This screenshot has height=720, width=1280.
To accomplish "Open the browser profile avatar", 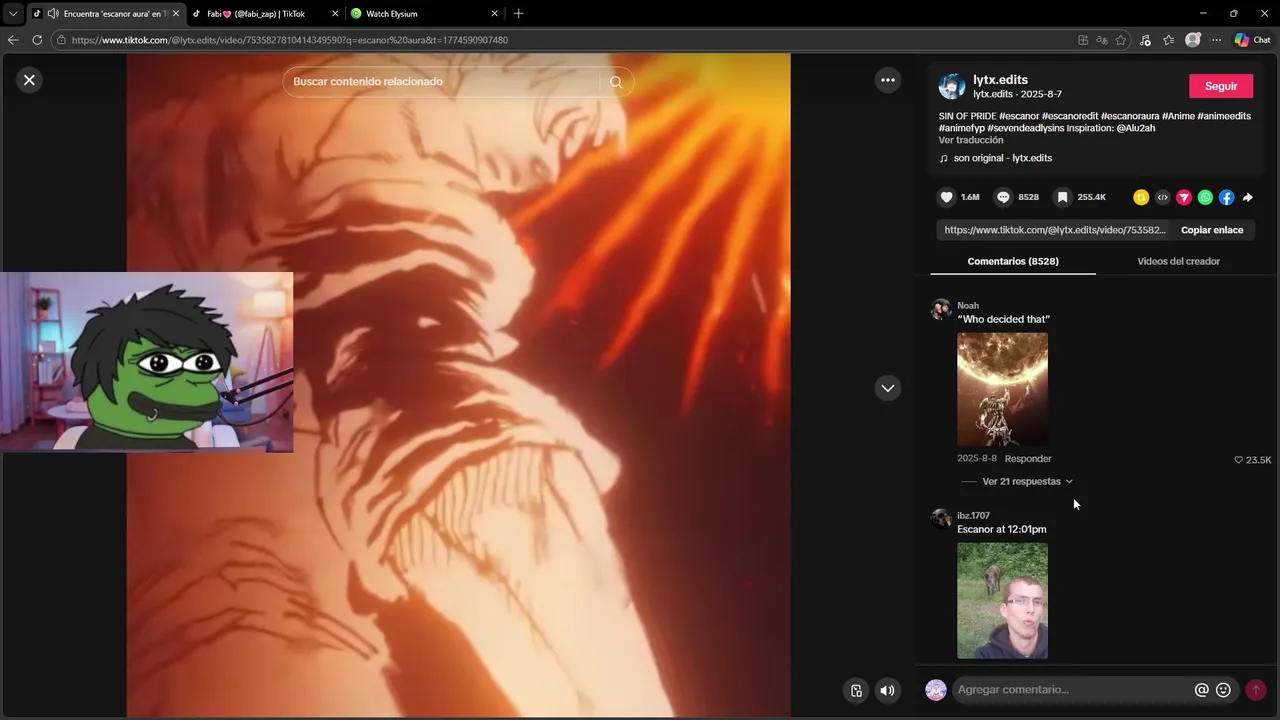I will [1192, 40].
